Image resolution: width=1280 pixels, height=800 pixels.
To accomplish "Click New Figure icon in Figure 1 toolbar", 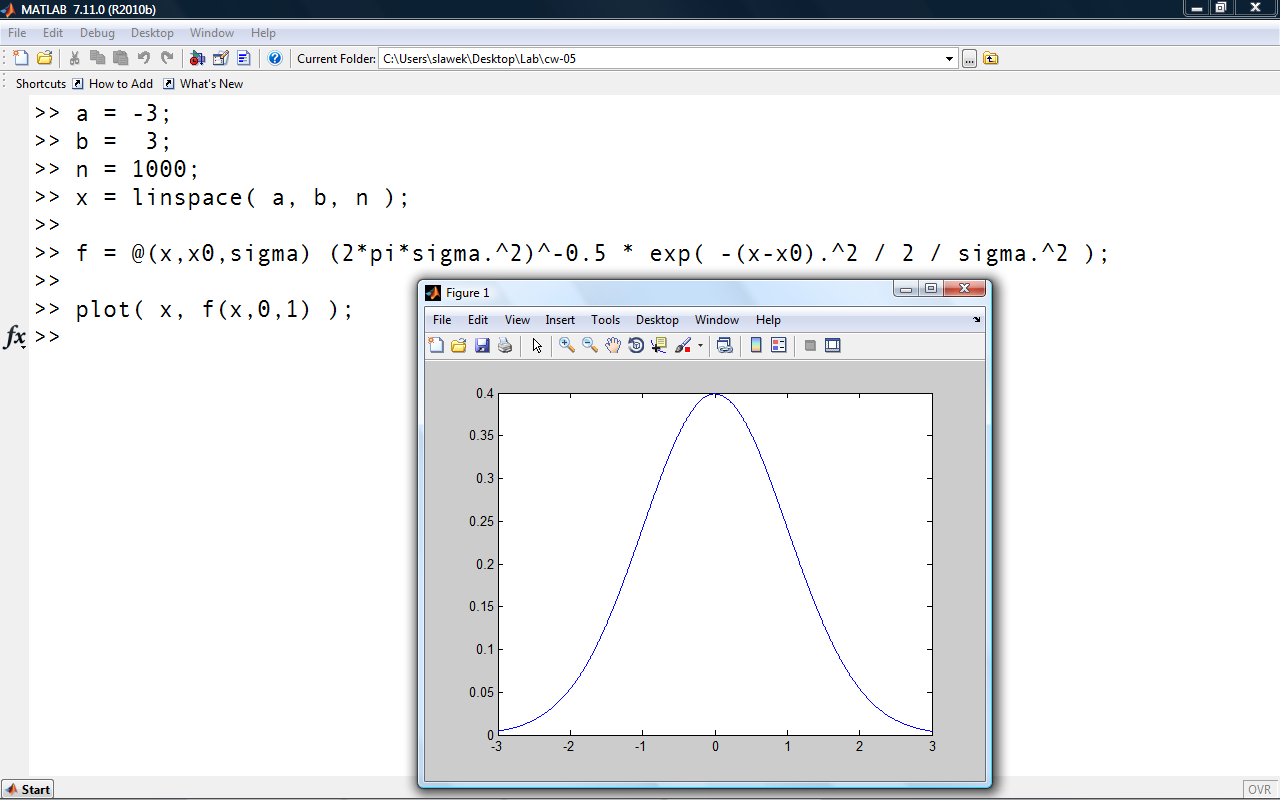I will 436,346.
